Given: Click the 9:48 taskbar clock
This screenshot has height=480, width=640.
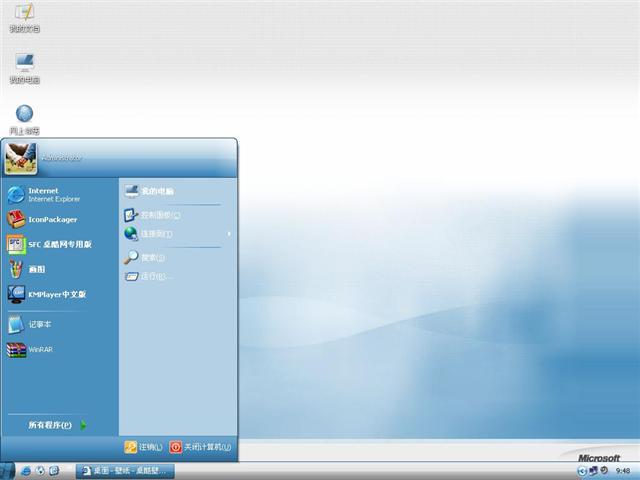Looking at the screenshot, I should point(622,471).
